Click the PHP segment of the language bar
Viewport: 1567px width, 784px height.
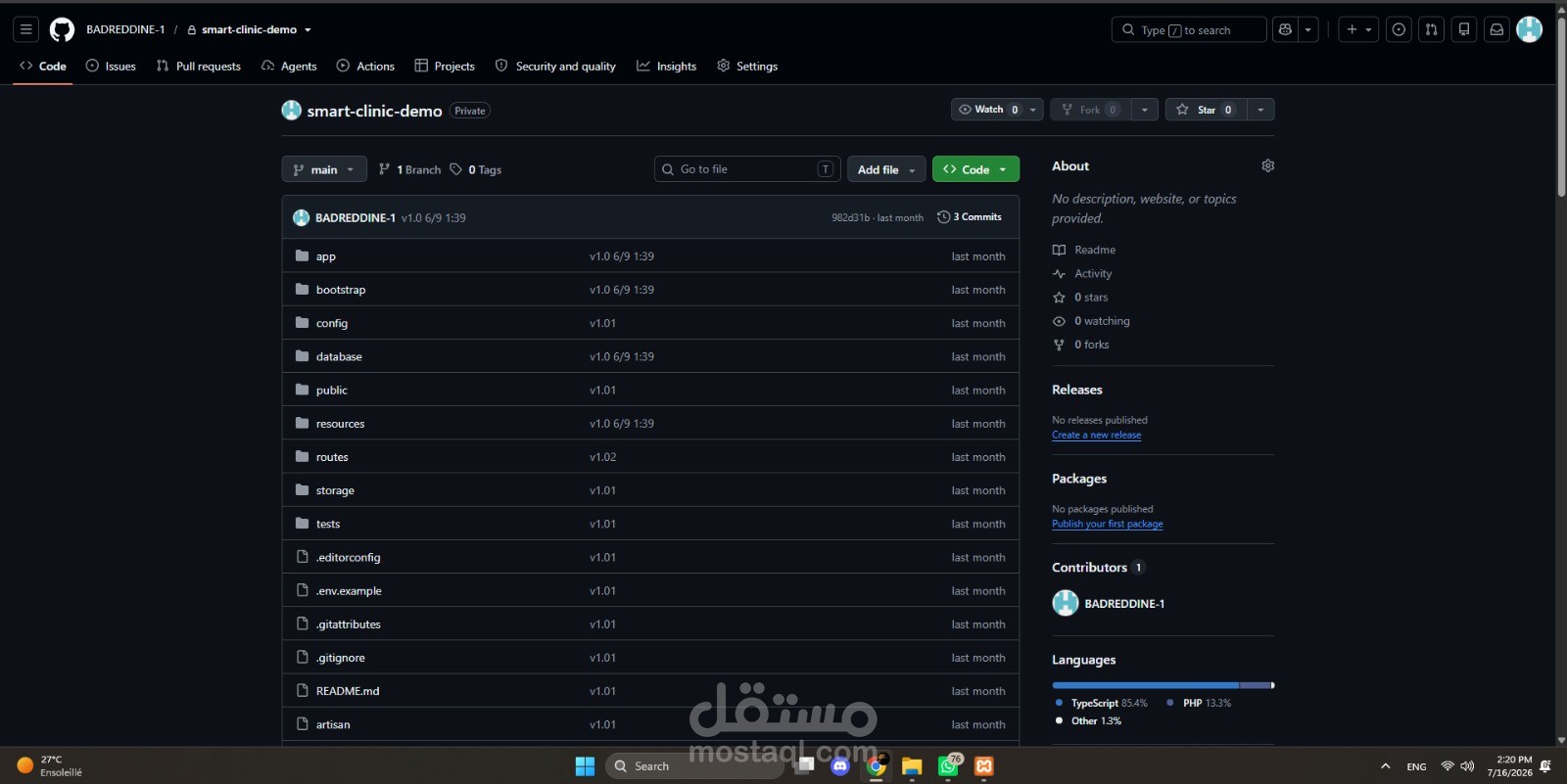tap(1255, 685)
